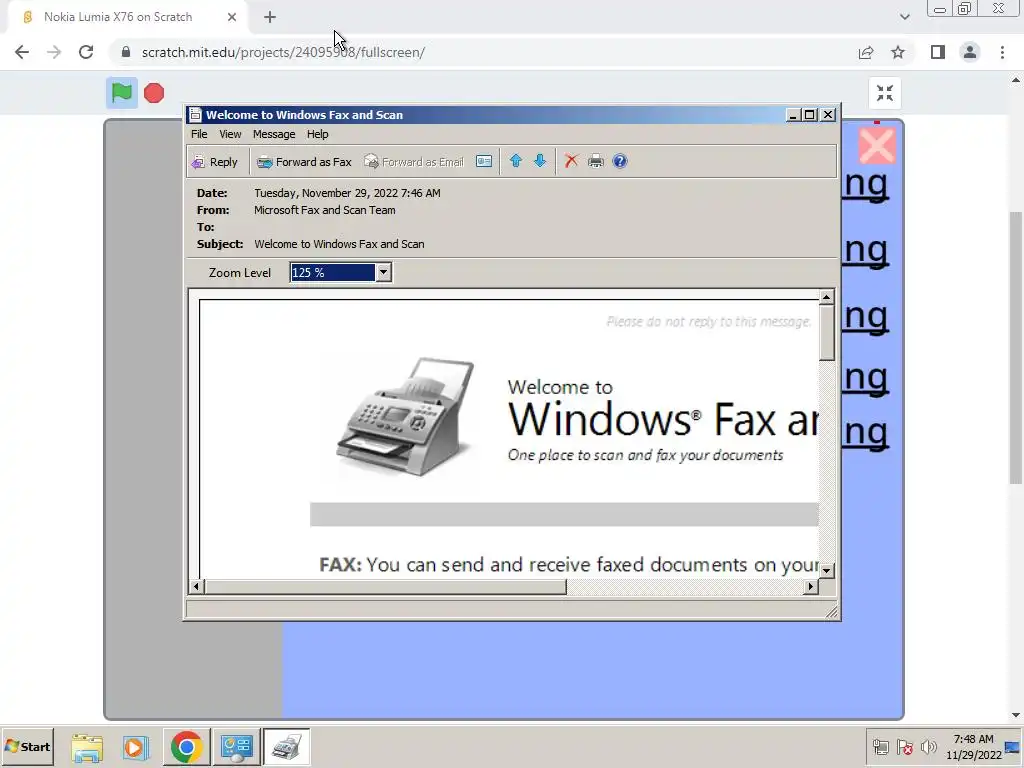The height and width of the screenshot is (768, 1024).
Task: Click the network tray icon
Action: (x=880, y=747)
